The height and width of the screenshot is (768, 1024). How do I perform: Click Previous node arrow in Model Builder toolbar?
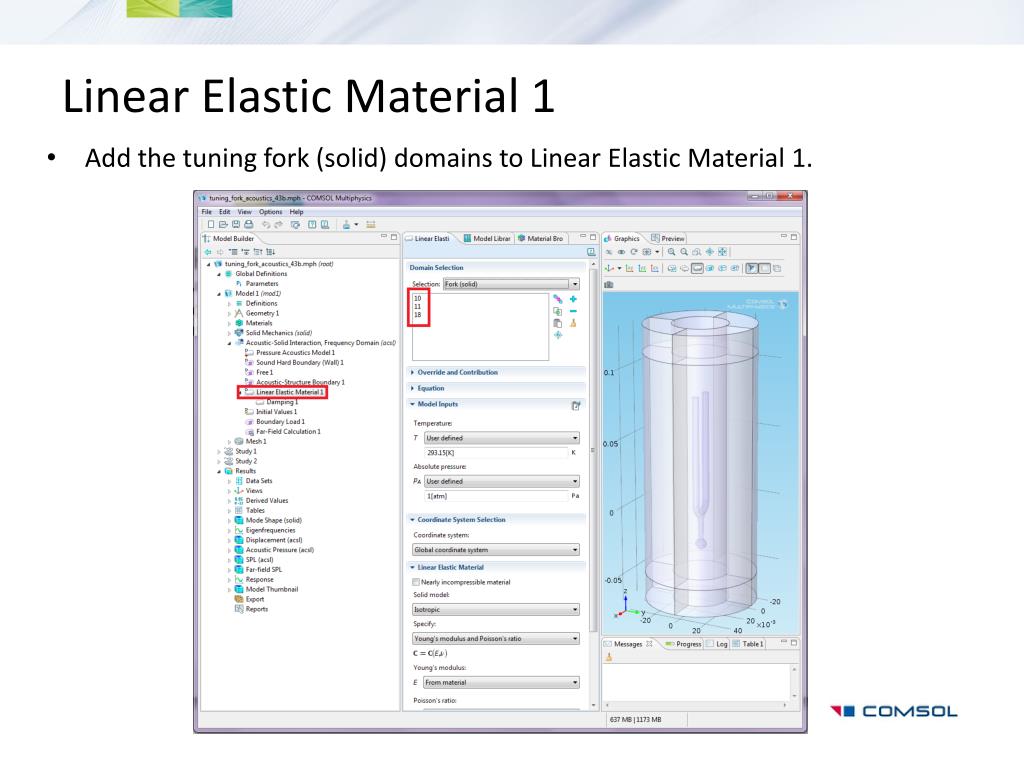pyautogui.click(x=208, y=252)
